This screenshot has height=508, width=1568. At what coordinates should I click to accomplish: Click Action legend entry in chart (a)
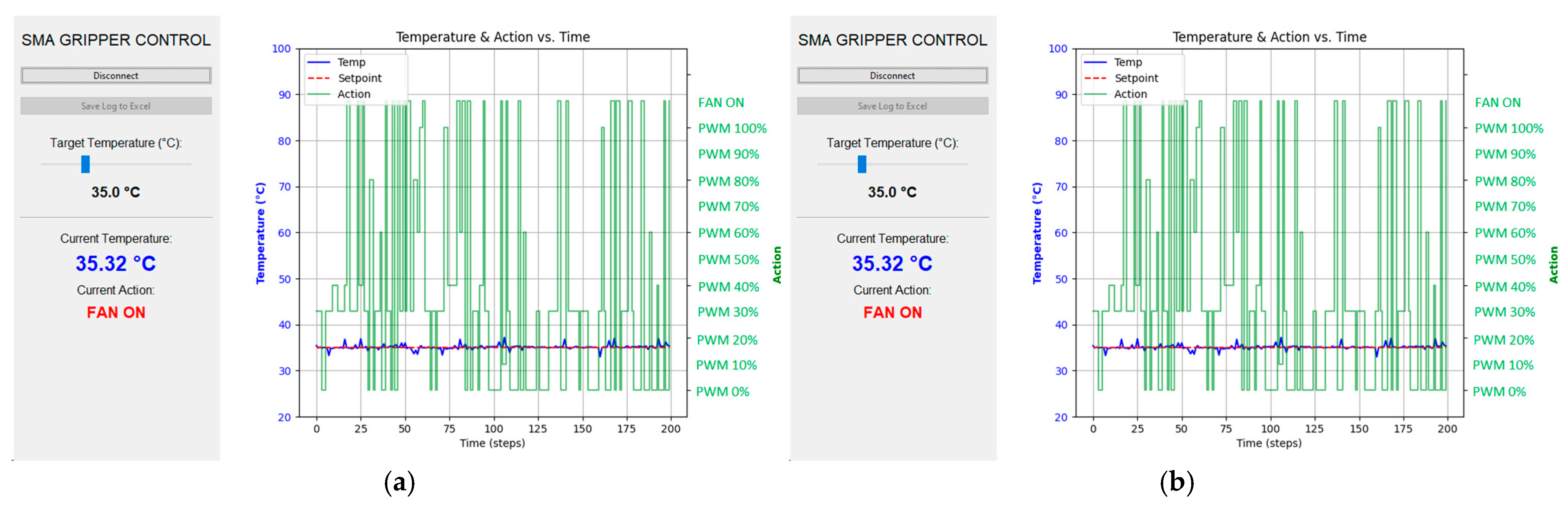tap(353, 94)
